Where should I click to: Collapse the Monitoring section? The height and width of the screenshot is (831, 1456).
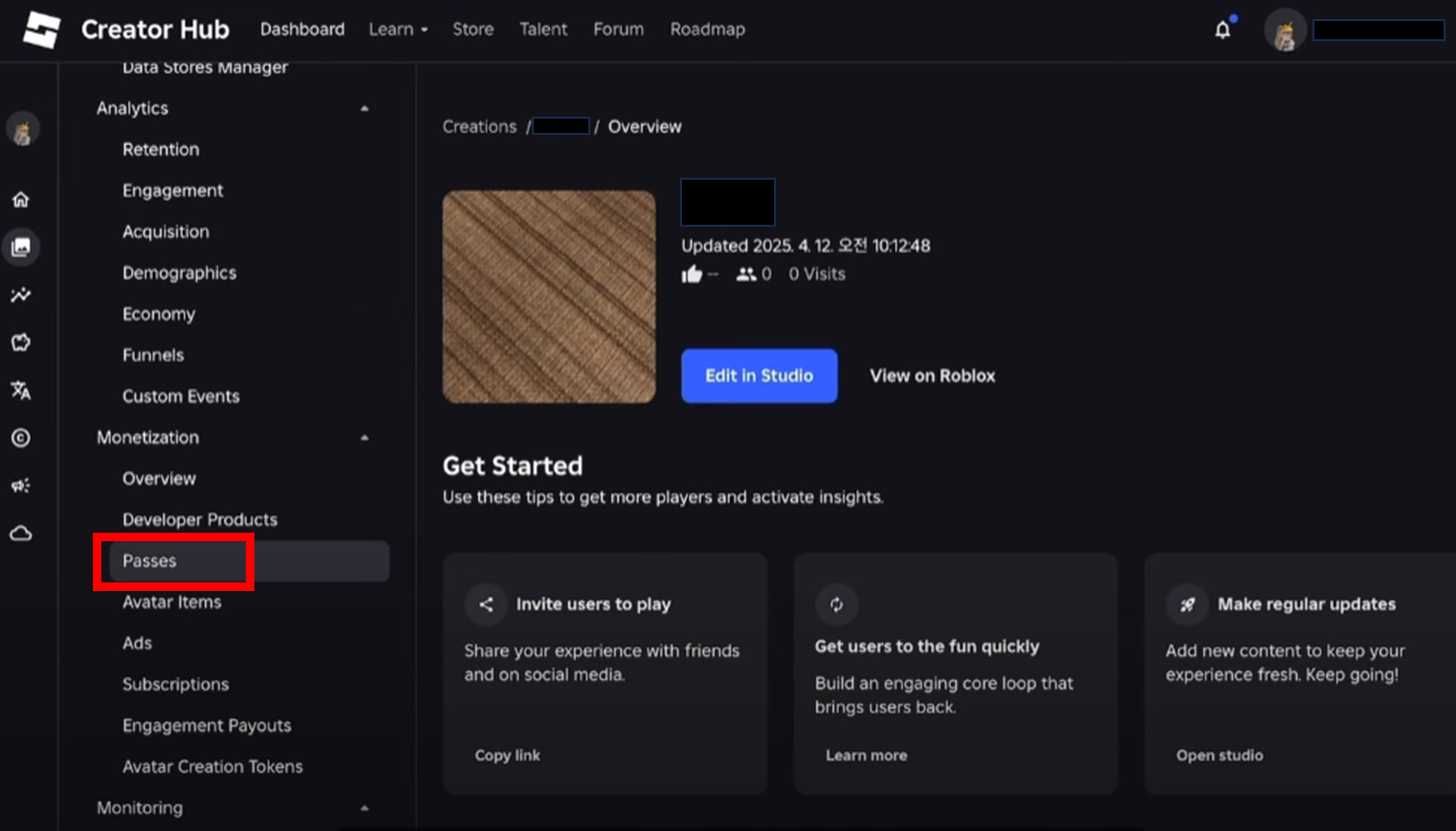(x=364, y=808)
